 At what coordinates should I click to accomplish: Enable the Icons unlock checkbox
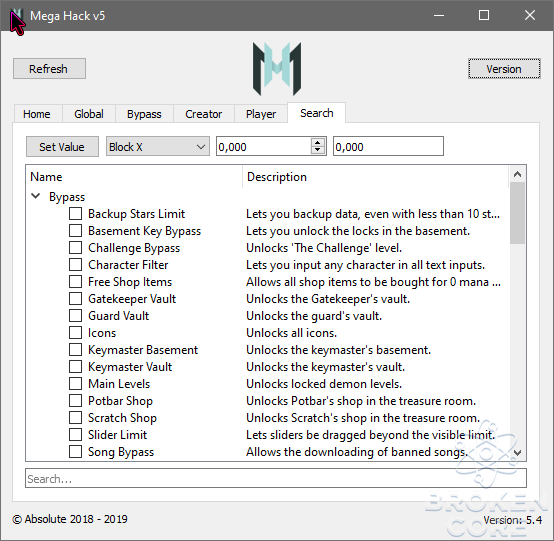pyautogui.click(x=75, y=333)
